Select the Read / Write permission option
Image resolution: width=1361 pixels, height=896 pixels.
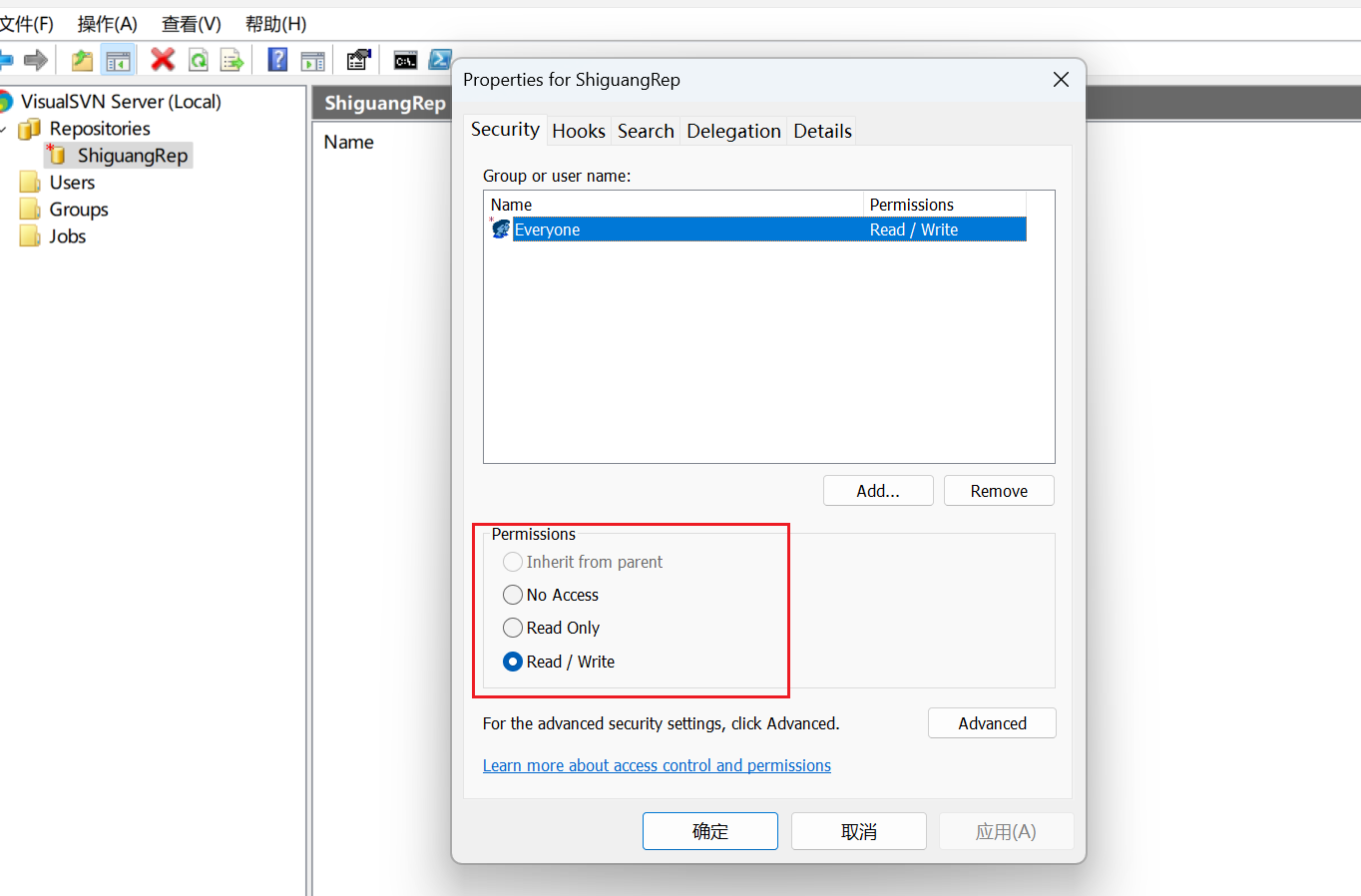point(513,662)
